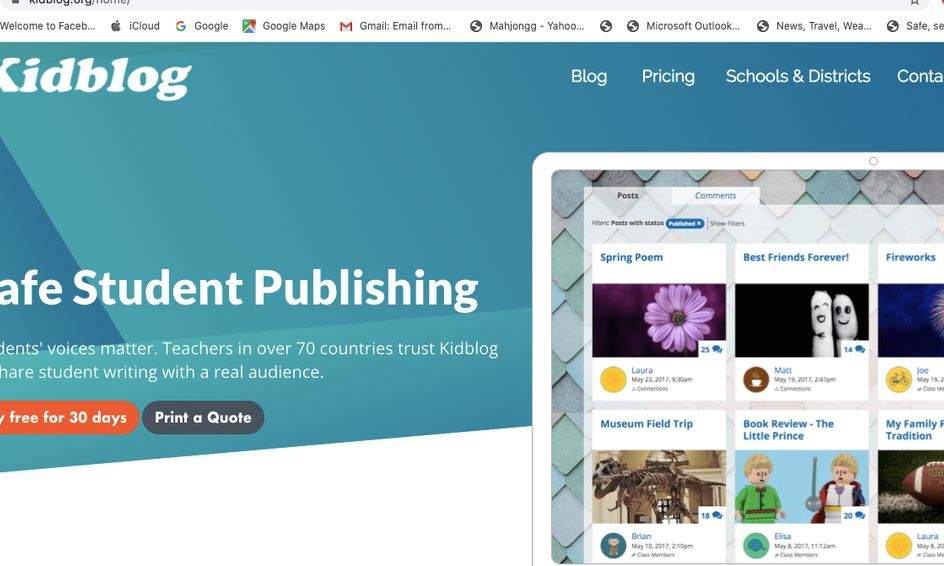Switch to the Posts tab
Image resolution: width=944 pixels, height=566 pixels.
pyautogui.click(x=627, y=196)
